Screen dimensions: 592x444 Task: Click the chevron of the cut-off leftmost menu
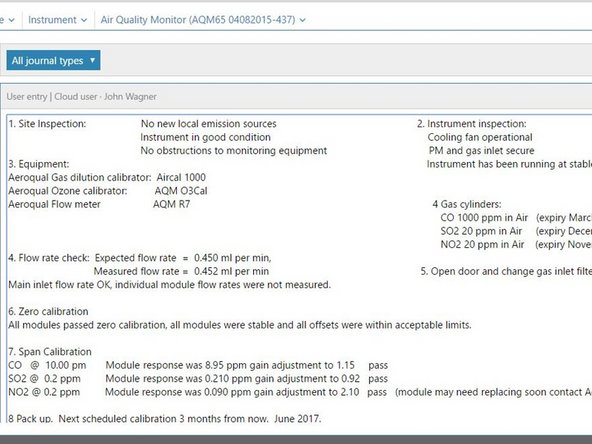click(x=11, y=20)
